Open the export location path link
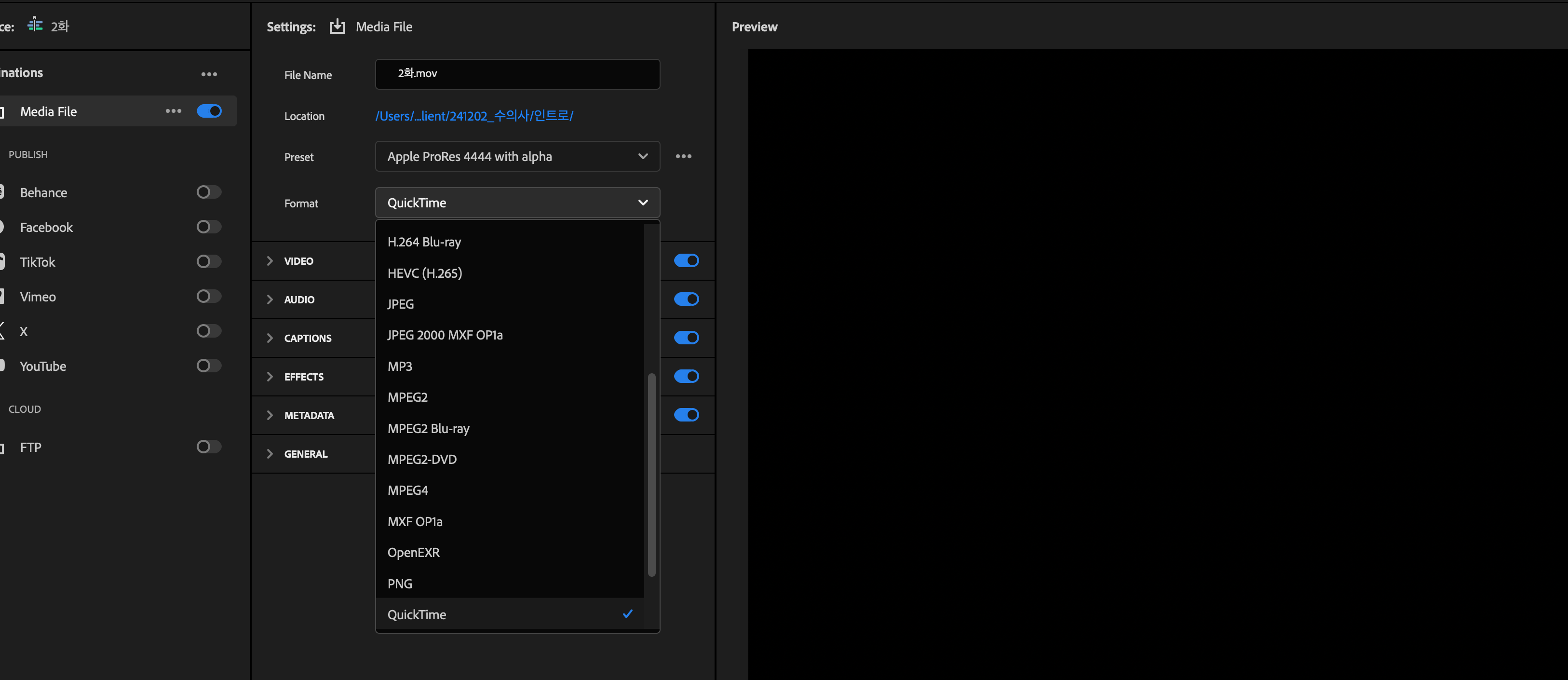Viewport: 1568px width, 680px height. (474, 116)
